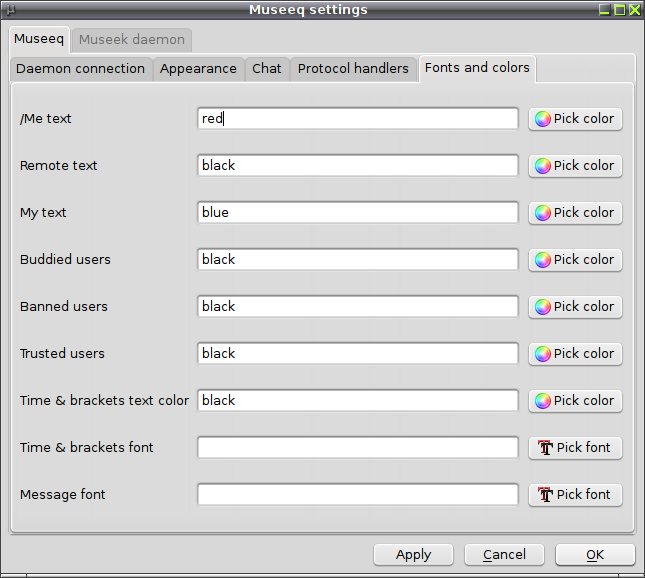
Task: Cancel the settings dialog
Action: (x=504, y=555)
